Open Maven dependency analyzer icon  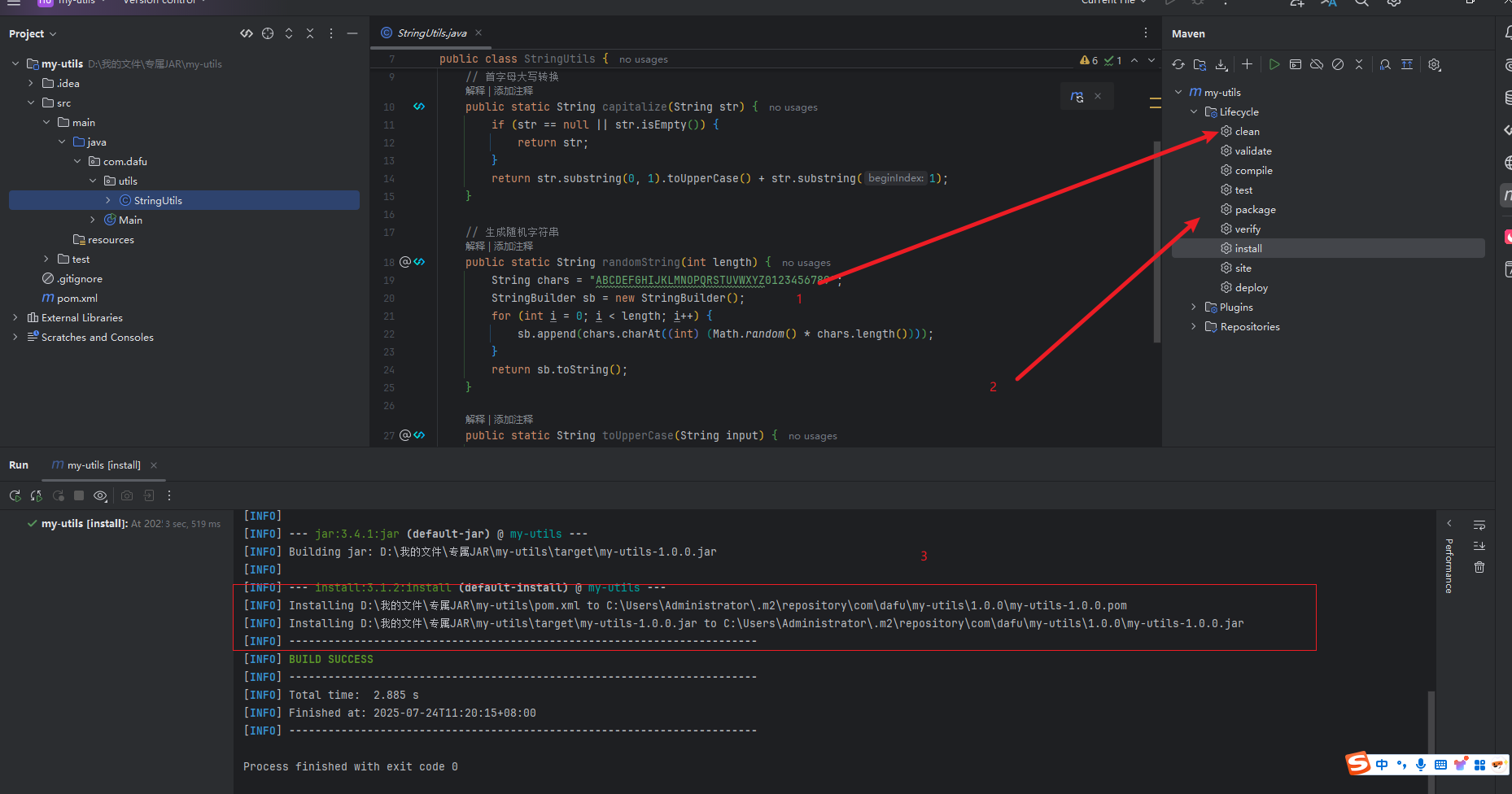[x=1385, y=64]
